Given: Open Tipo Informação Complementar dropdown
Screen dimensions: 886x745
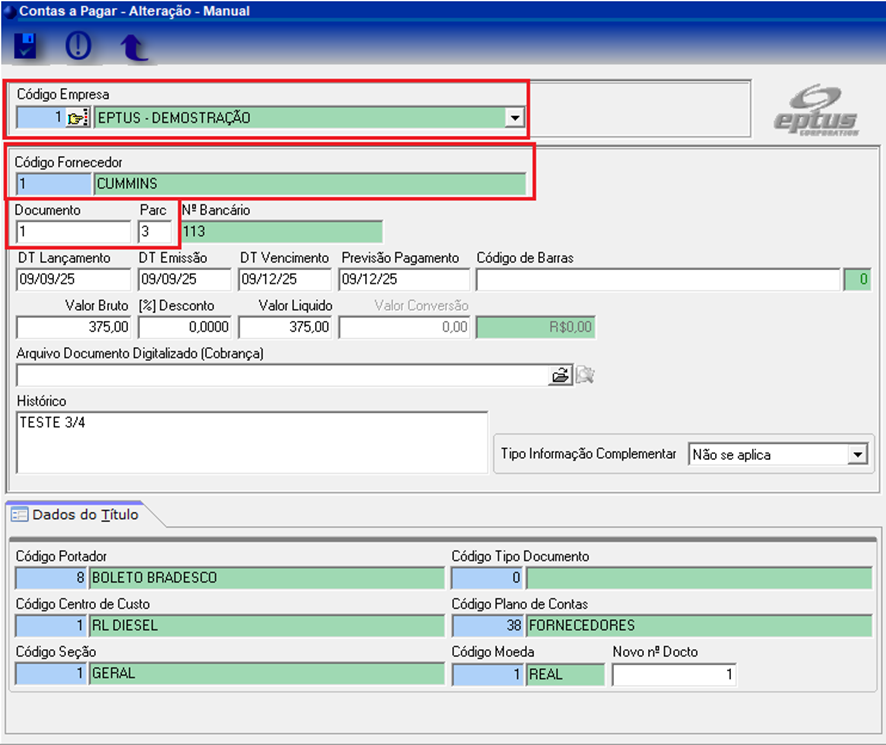Looking at the screenshot, I should (857, 454).
